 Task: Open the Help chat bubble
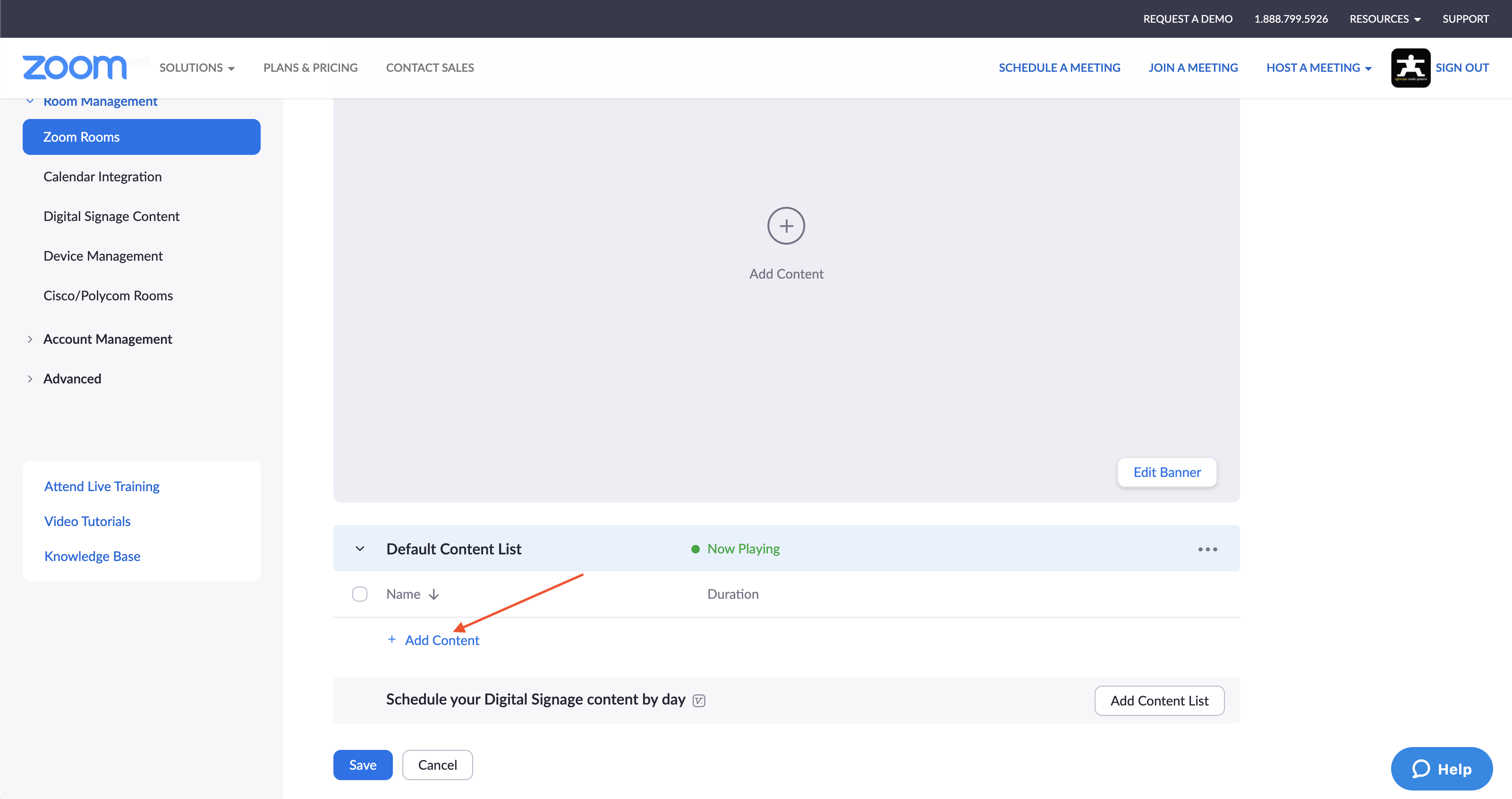tap(1441, 768)
